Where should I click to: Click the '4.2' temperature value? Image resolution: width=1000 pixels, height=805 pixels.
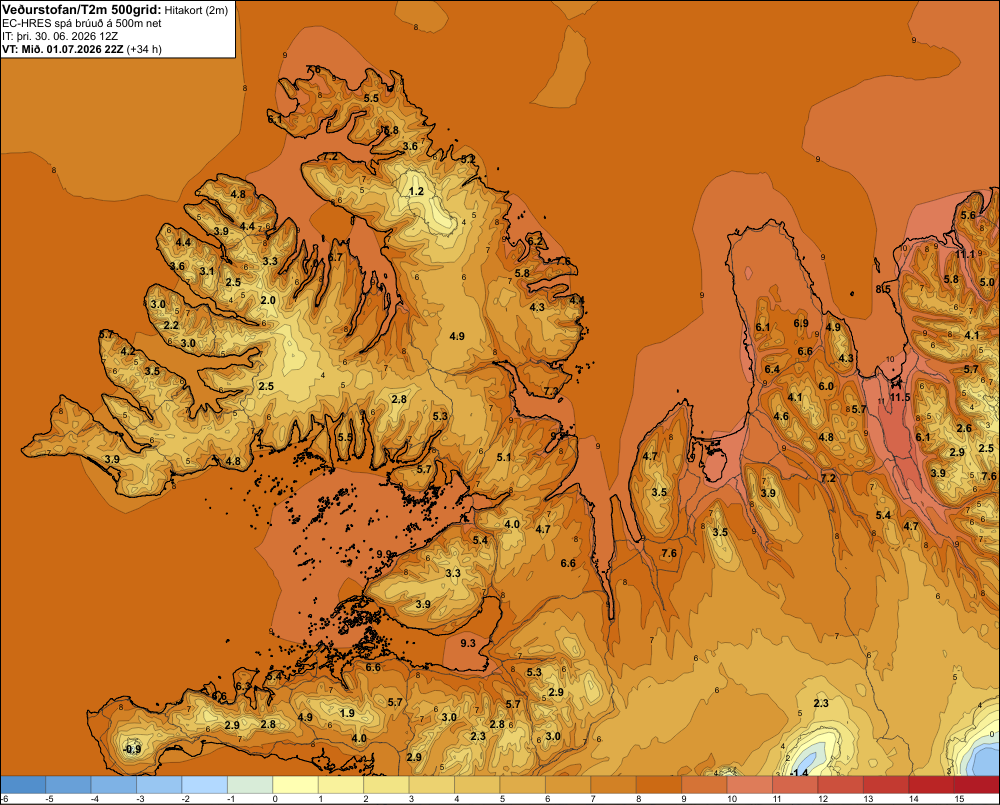(128, 351)
